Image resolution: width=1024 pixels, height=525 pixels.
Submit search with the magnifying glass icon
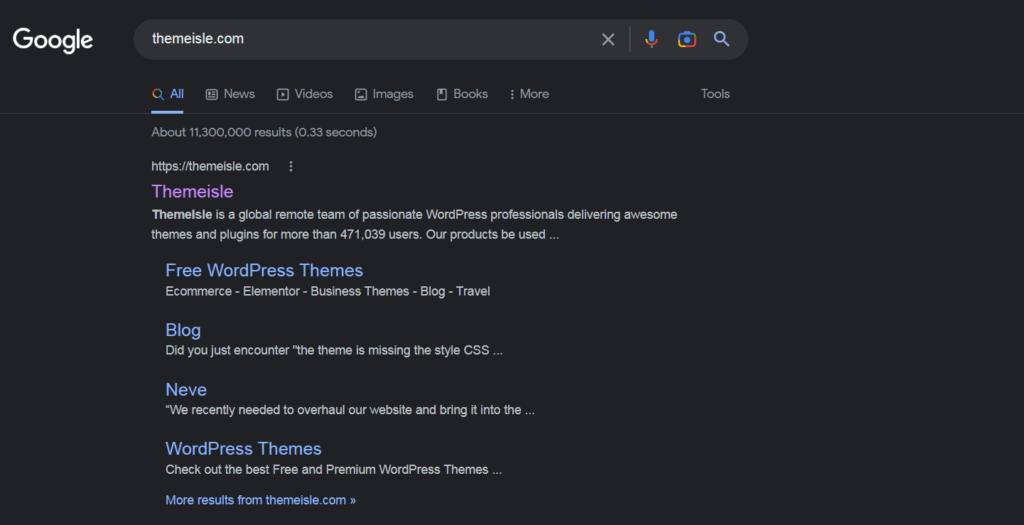point(722,39)
